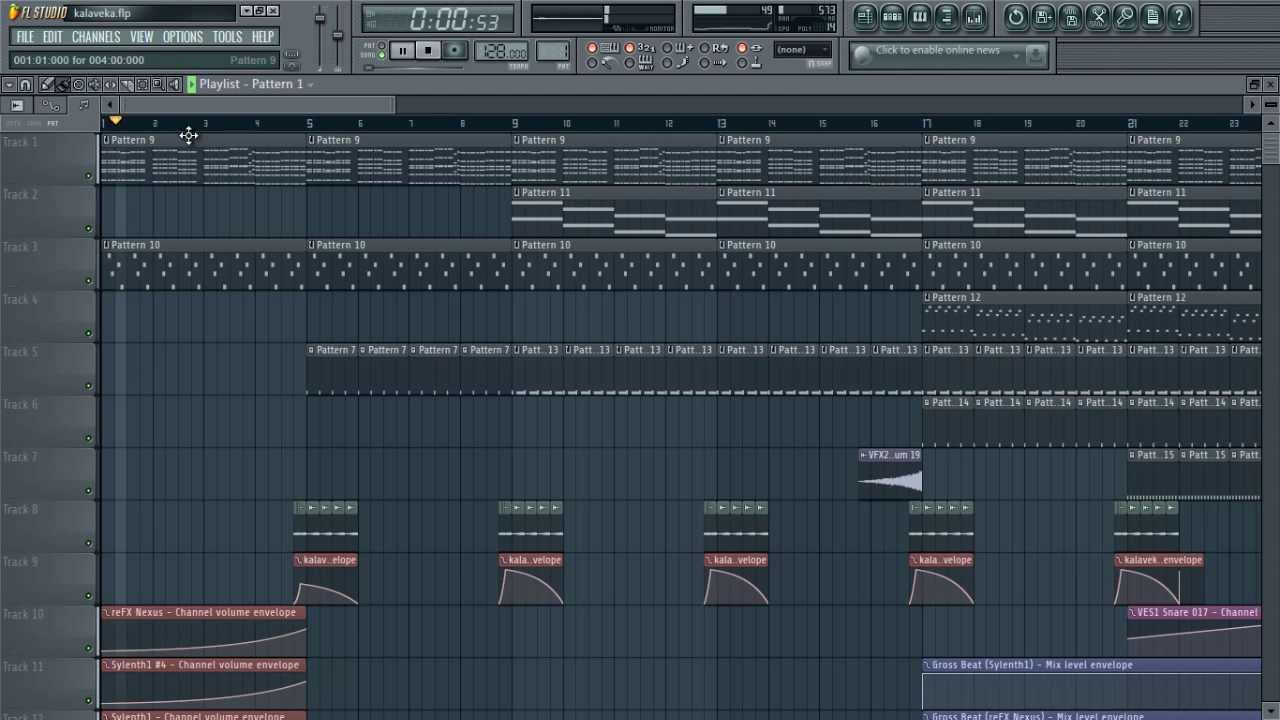Select the Slip tool in Playlist toolbar
This screenshot has height=720, width=1280.
coord(110,85)
